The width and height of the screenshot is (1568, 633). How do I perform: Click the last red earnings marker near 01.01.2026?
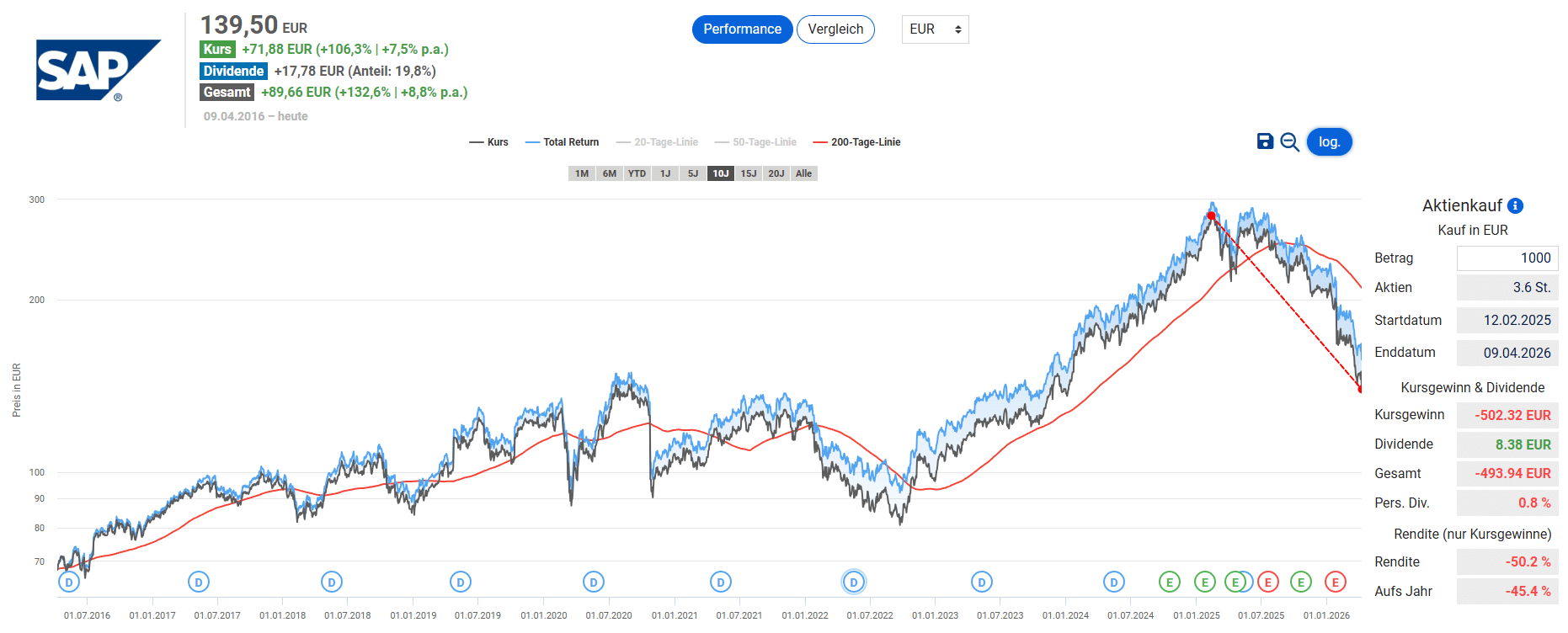(x=1335, y=582)
